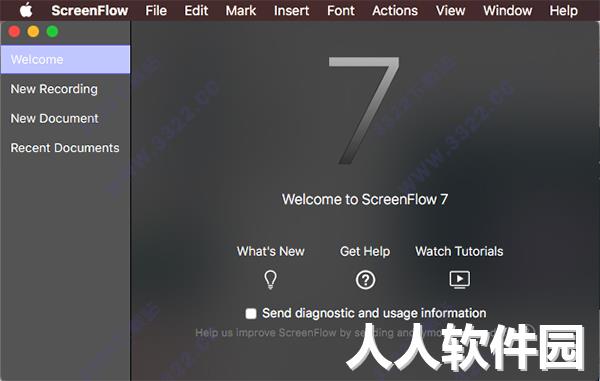Click the What's New lightbulb icon

point(271,280)
